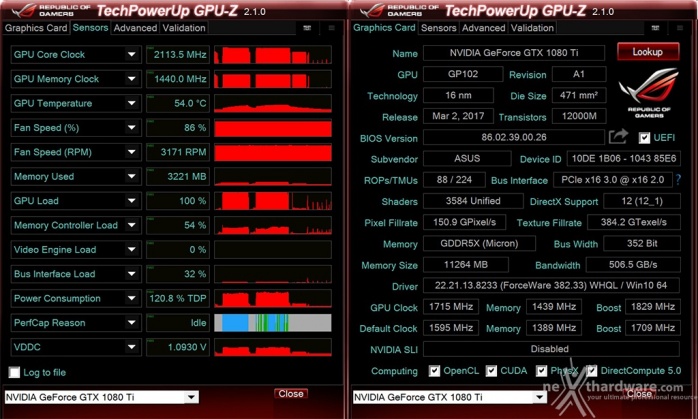Open GPU Memory Clock sensor dropdown arrow
This screenshot has width=698, height=419.
pos(132,79)
